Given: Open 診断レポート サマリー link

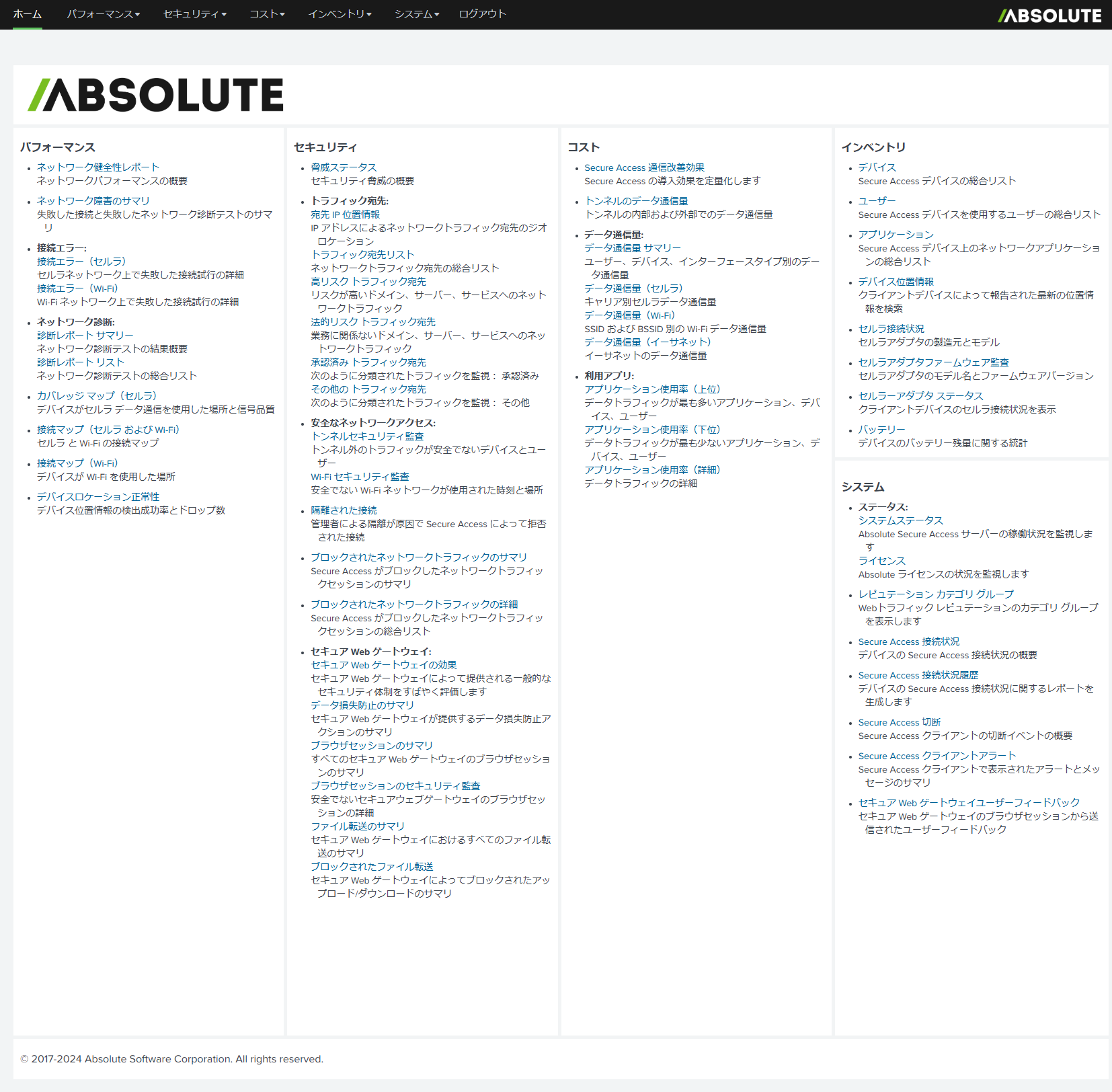Looking at the screenshot, I should pos(85,336).
